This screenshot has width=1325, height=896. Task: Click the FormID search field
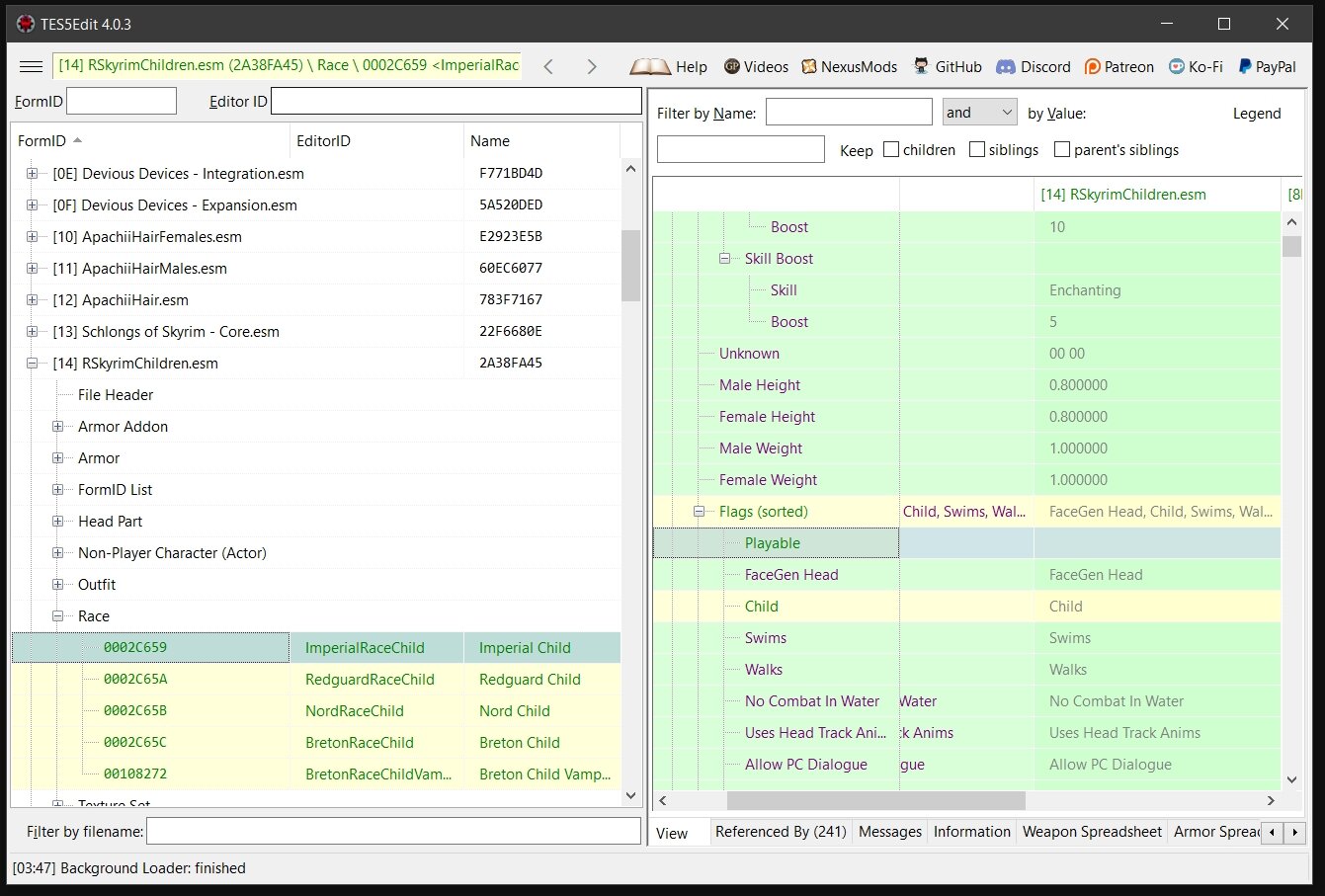[x=122, y=101]
